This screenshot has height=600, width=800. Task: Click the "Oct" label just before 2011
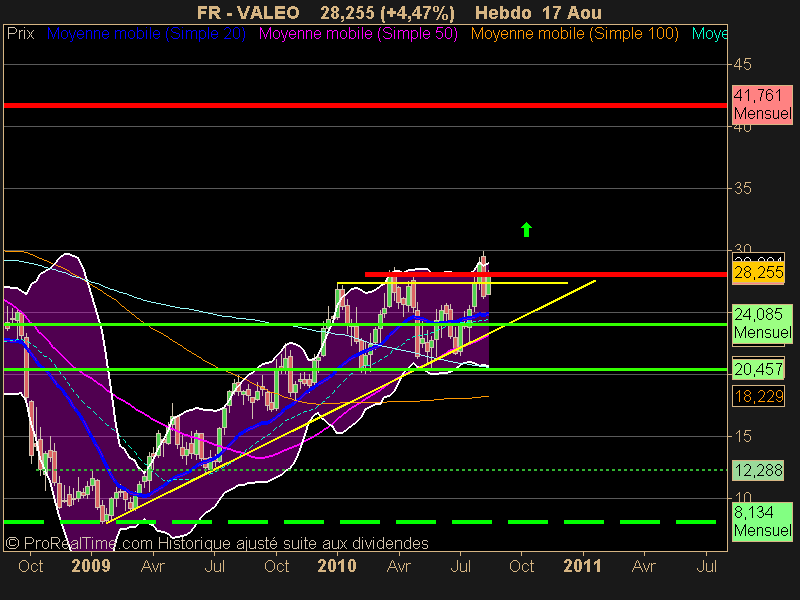point(521,566)
